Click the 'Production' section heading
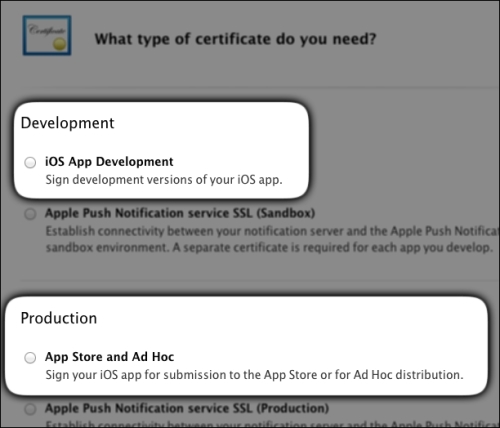The width and height of the screenshot is (500, 428). pyautogui.click(x=59, y=318)
